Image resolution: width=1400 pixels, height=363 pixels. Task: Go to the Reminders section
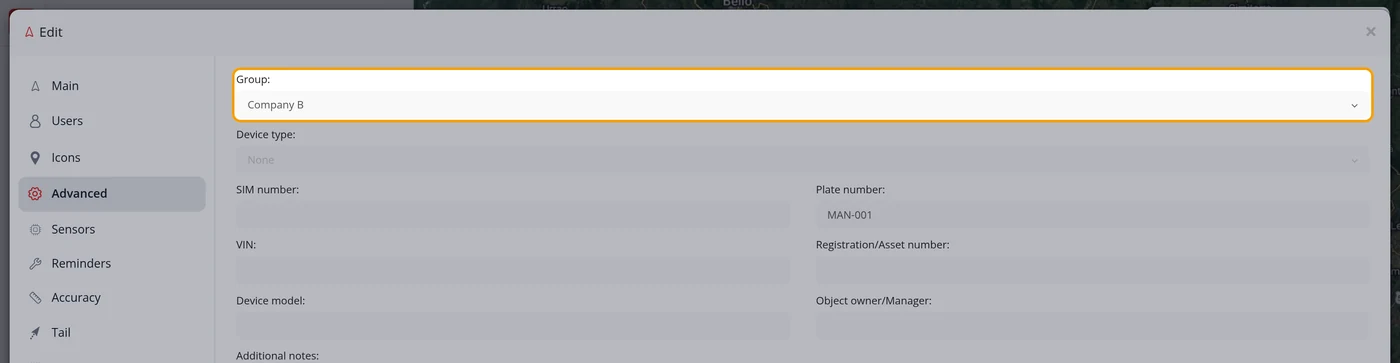112,264
